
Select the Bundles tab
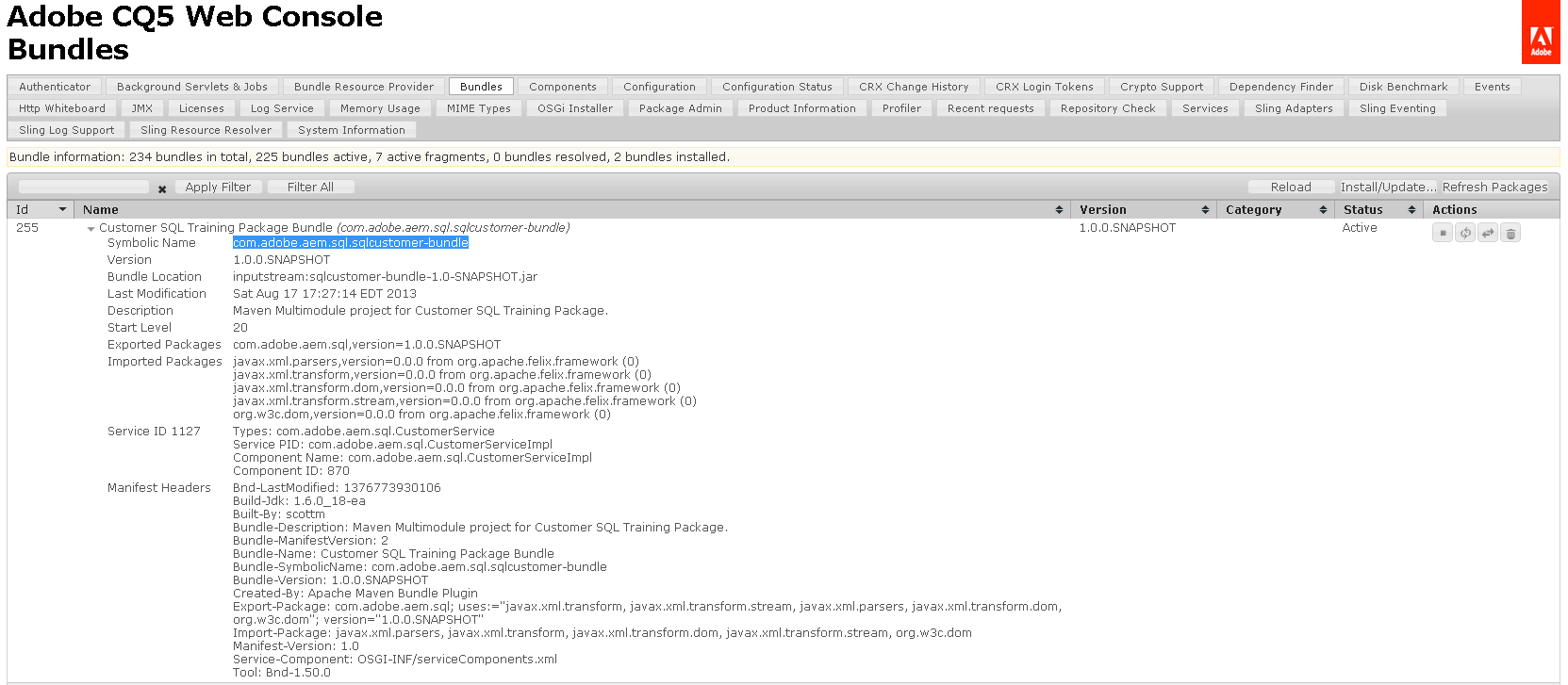tap(481, 87)
